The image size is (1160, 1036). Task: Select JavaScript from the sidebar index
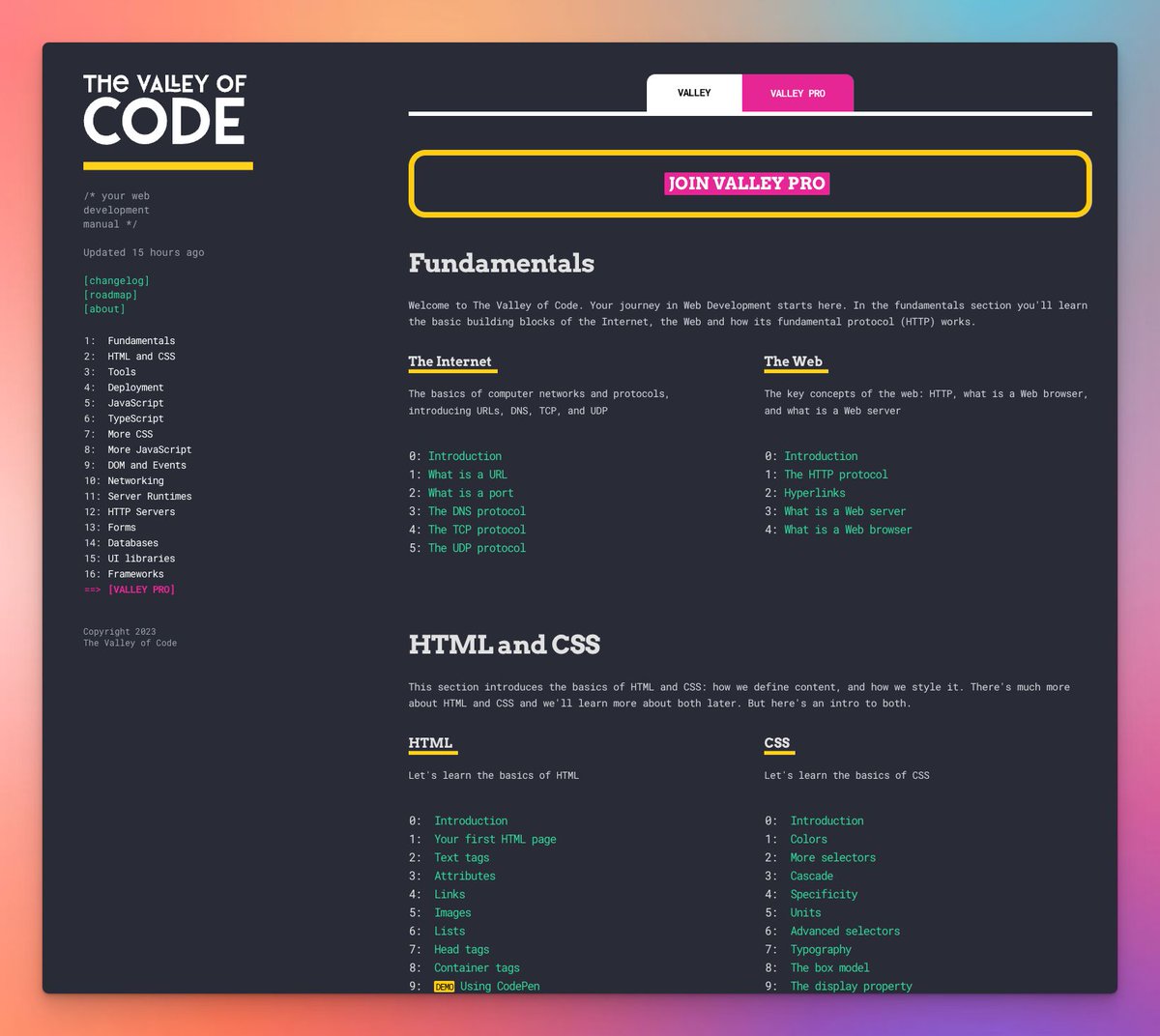[135, 402]
